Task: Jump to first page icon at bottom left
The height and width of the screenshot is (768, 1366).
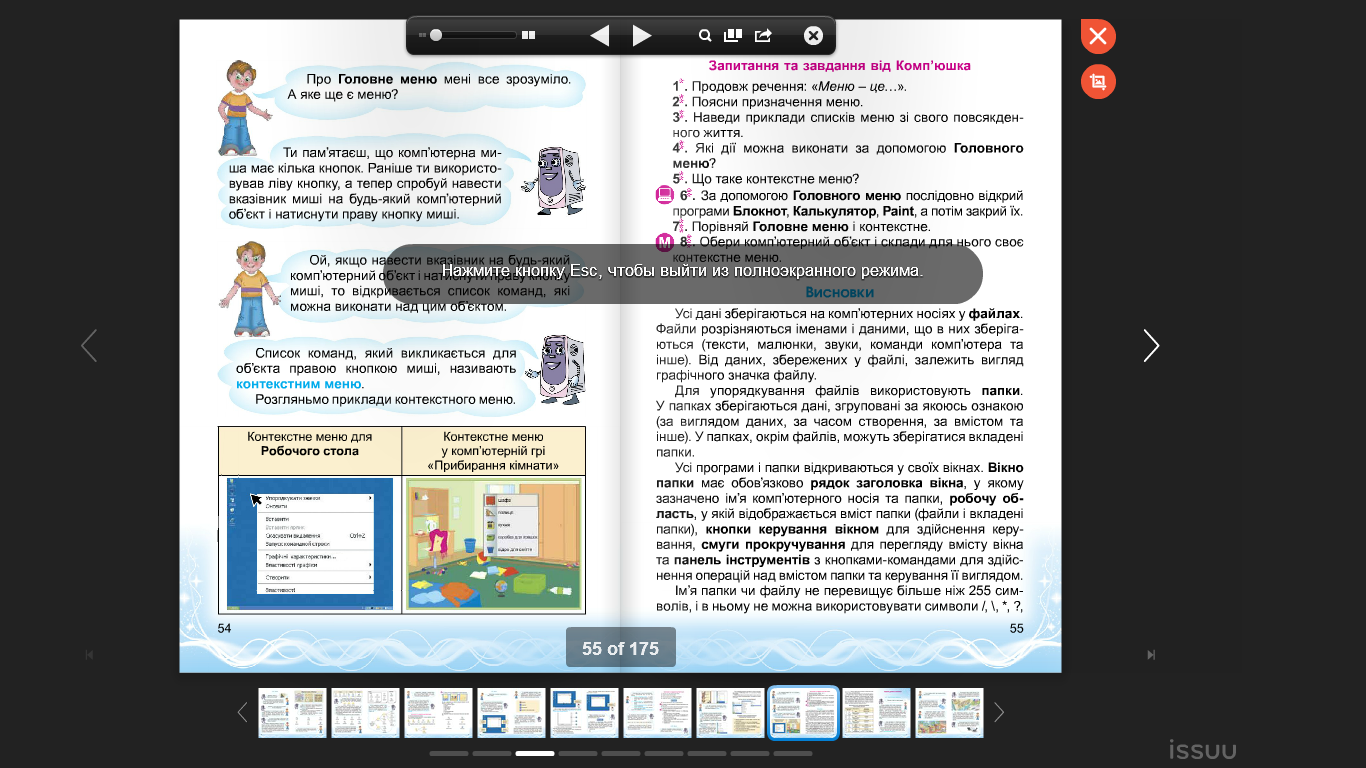Action: pyautogui.click(x=89, y=655)
